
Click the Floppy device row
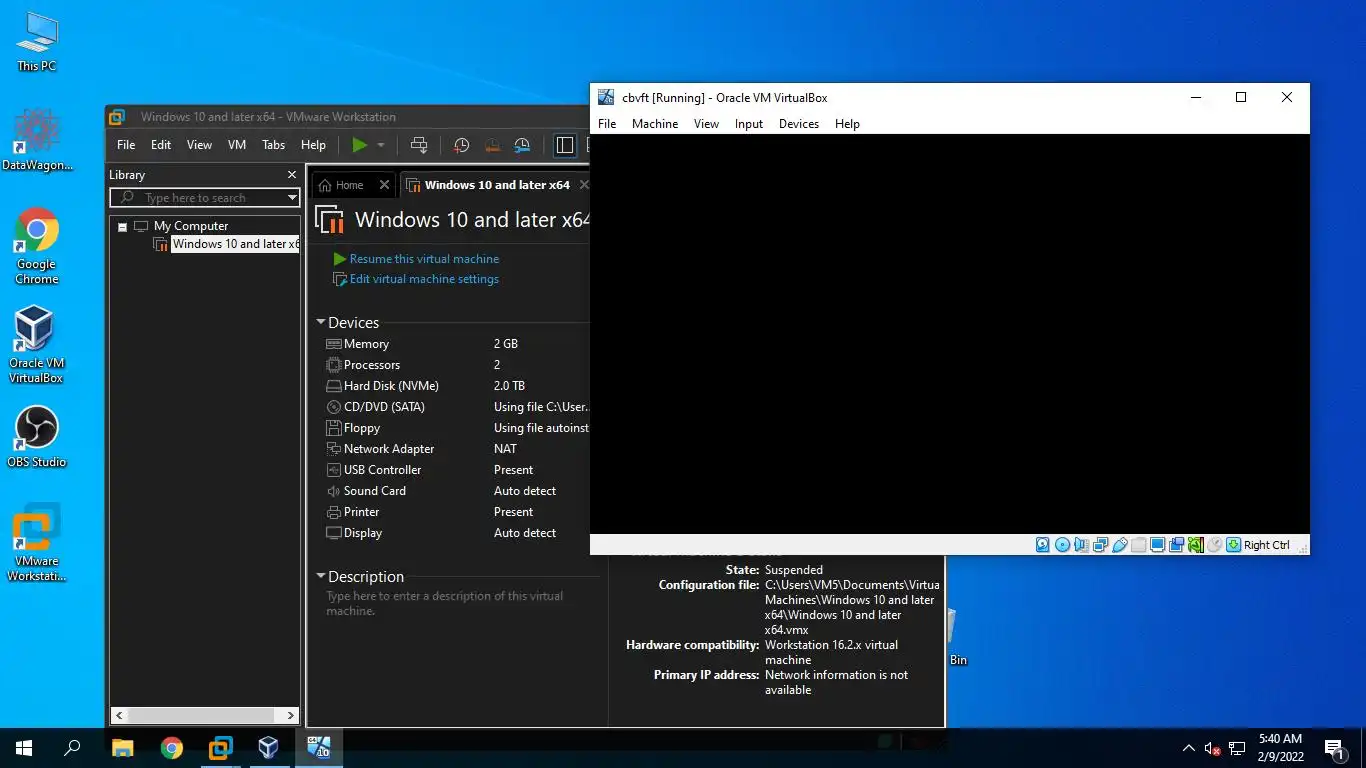point(458,428)
